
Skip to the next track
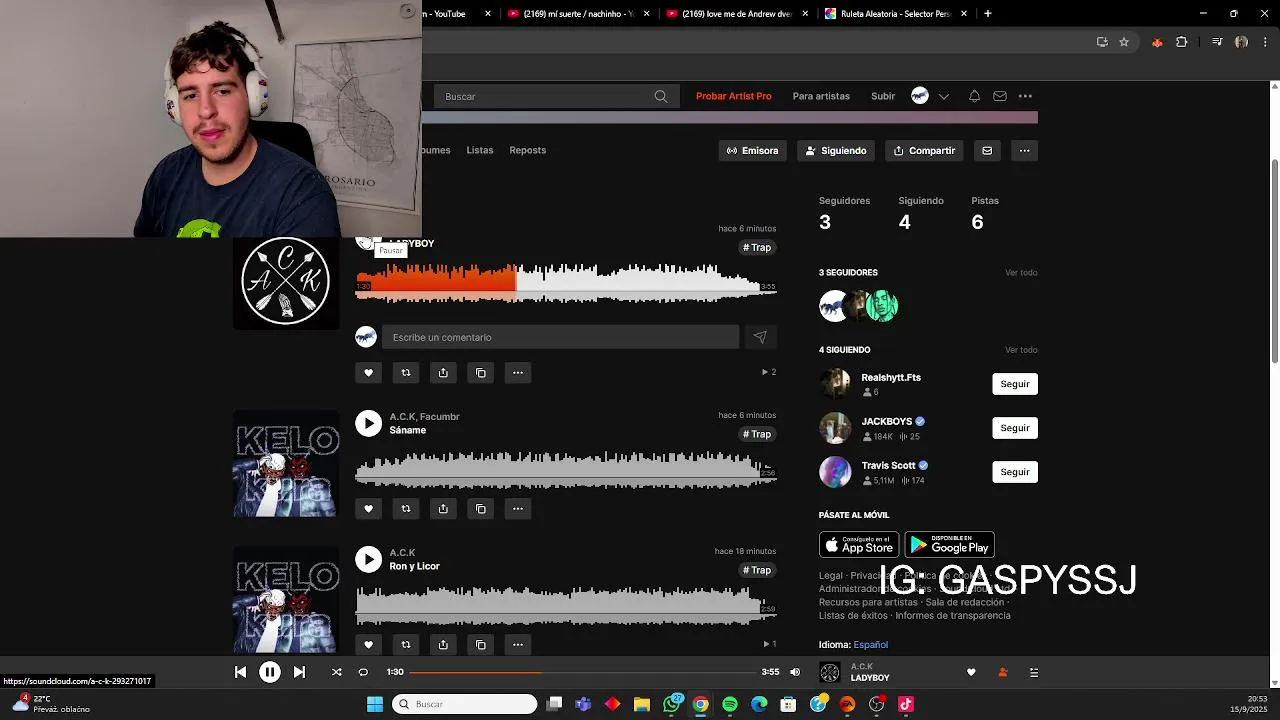point(299,672)
